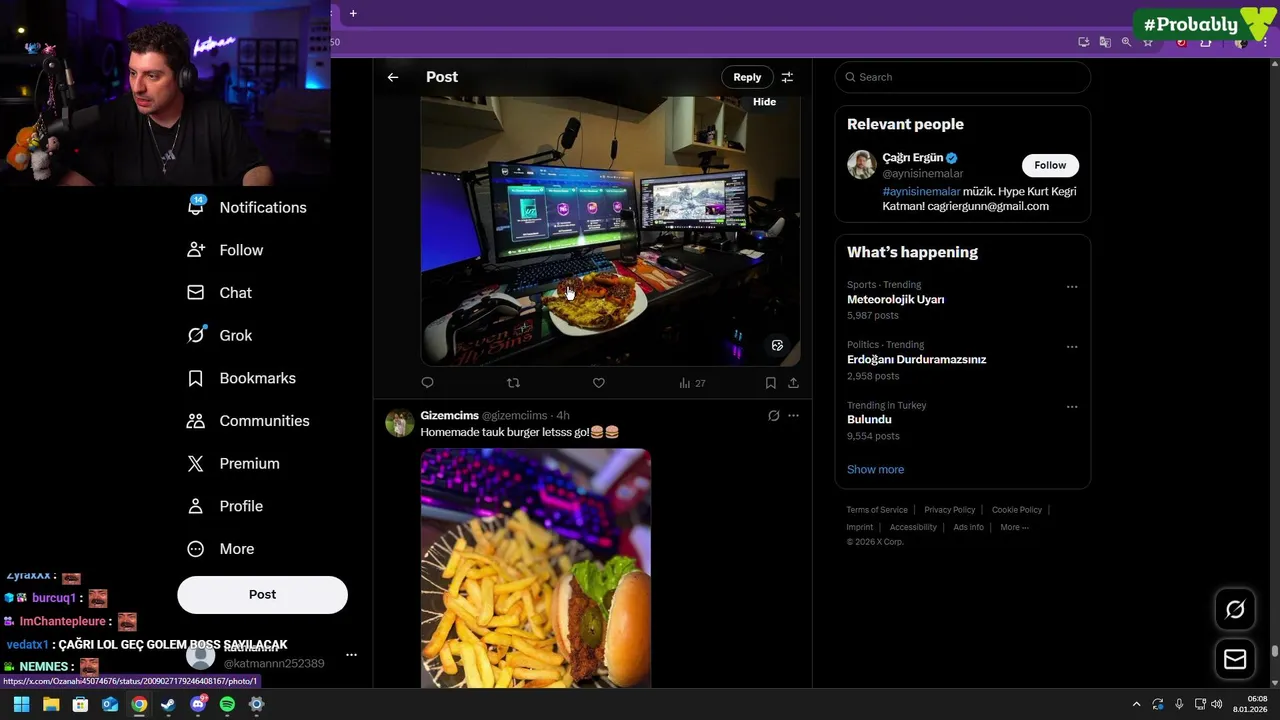Click the red checkmark extension icon

pyautogui.click(x=1181, y=42)
